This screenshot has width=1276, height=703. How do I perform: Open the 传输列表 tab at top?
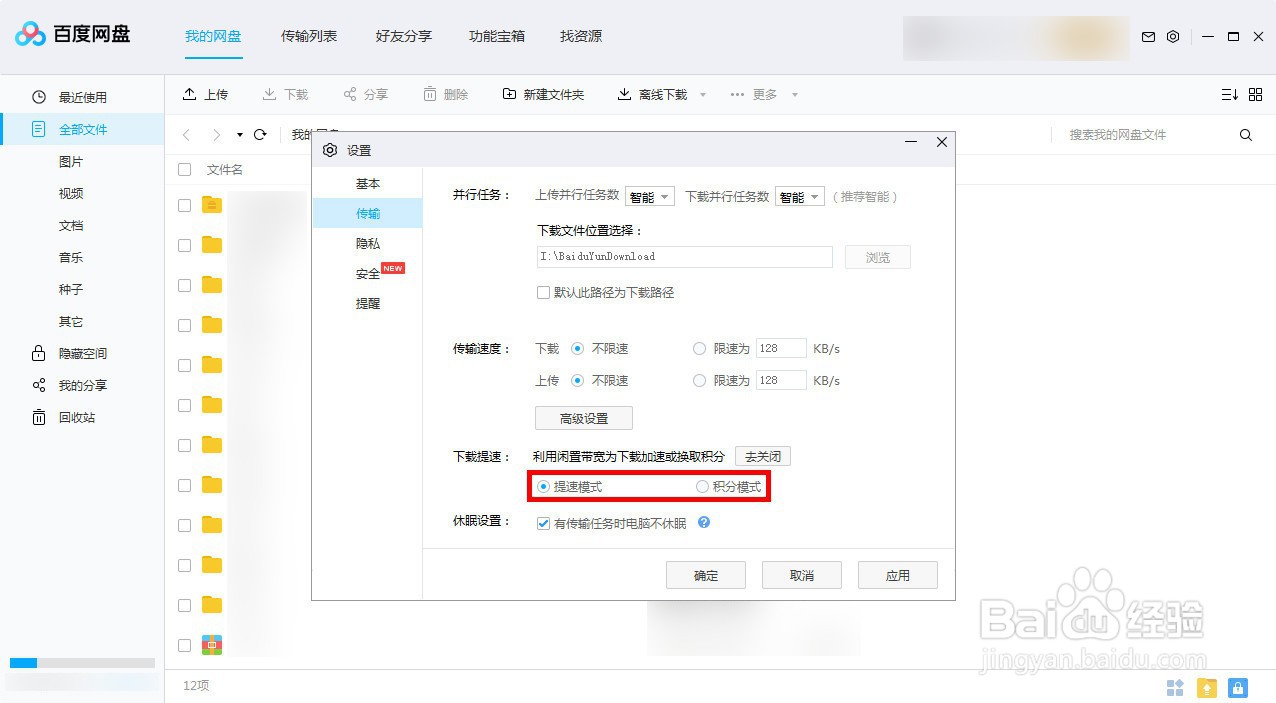pyautogui.click(x=308, y=36)
